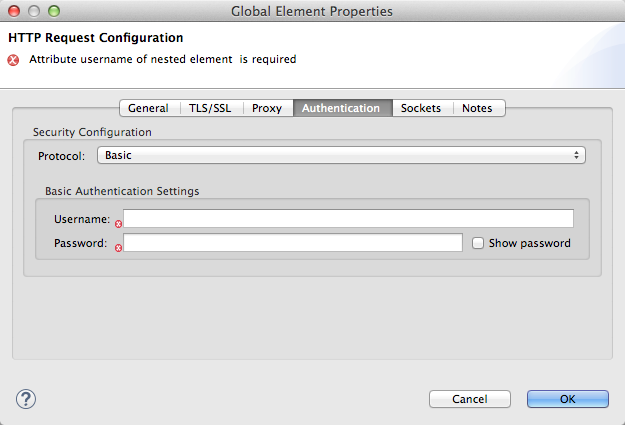The width and height of the screenshot is (625, 425).
Task: Click the help question mark icon
Action: tap(26, 398)
